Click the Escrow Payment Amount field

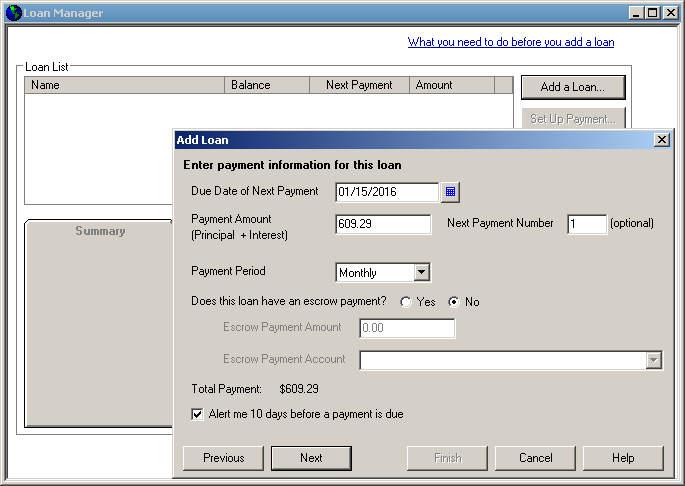[407, 328]
